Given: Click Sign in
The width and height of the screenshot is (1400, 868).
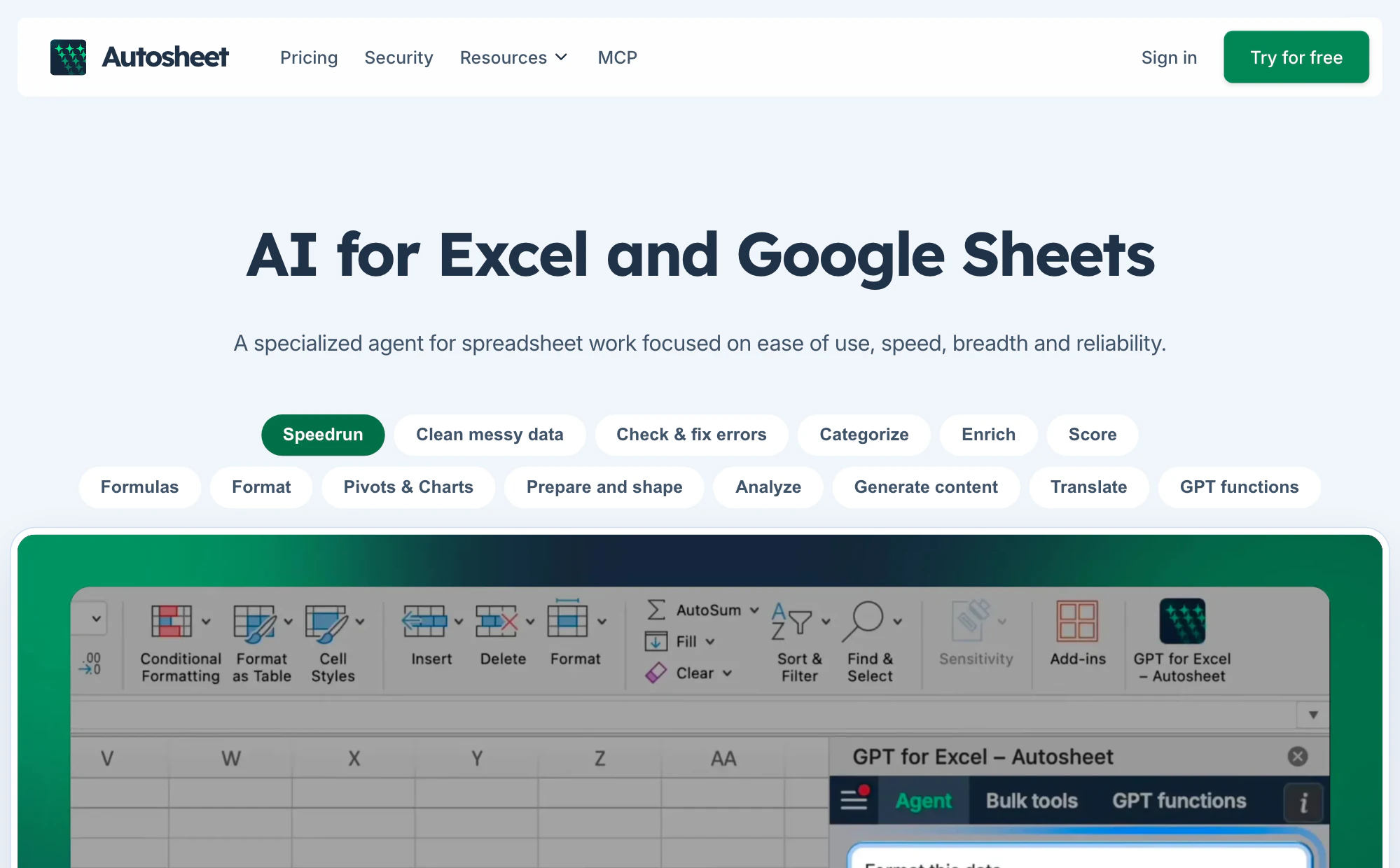Looking at the screenshot, I should (1169, 57).
